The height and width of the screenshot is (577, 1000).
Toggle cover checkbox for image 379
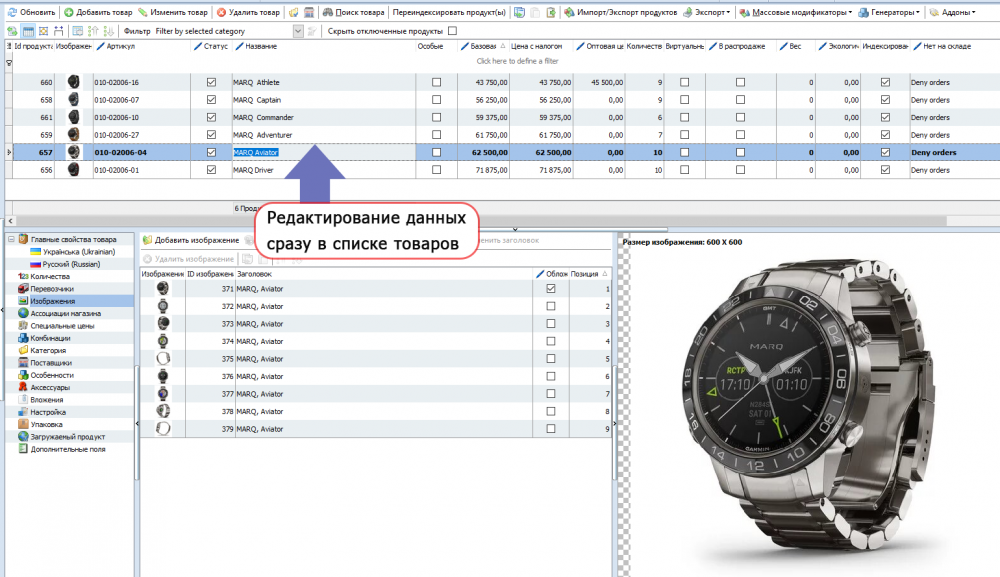[550, 428]
